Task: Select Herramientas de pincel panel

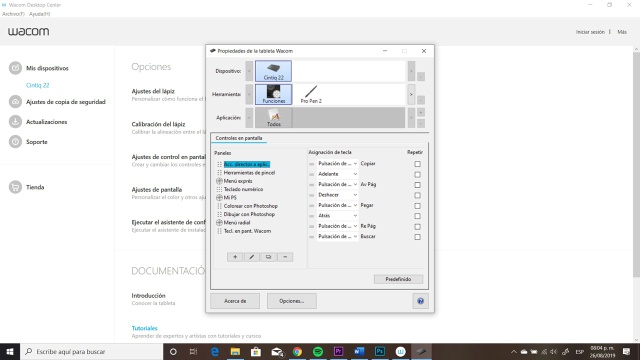Action: point(249,173)
